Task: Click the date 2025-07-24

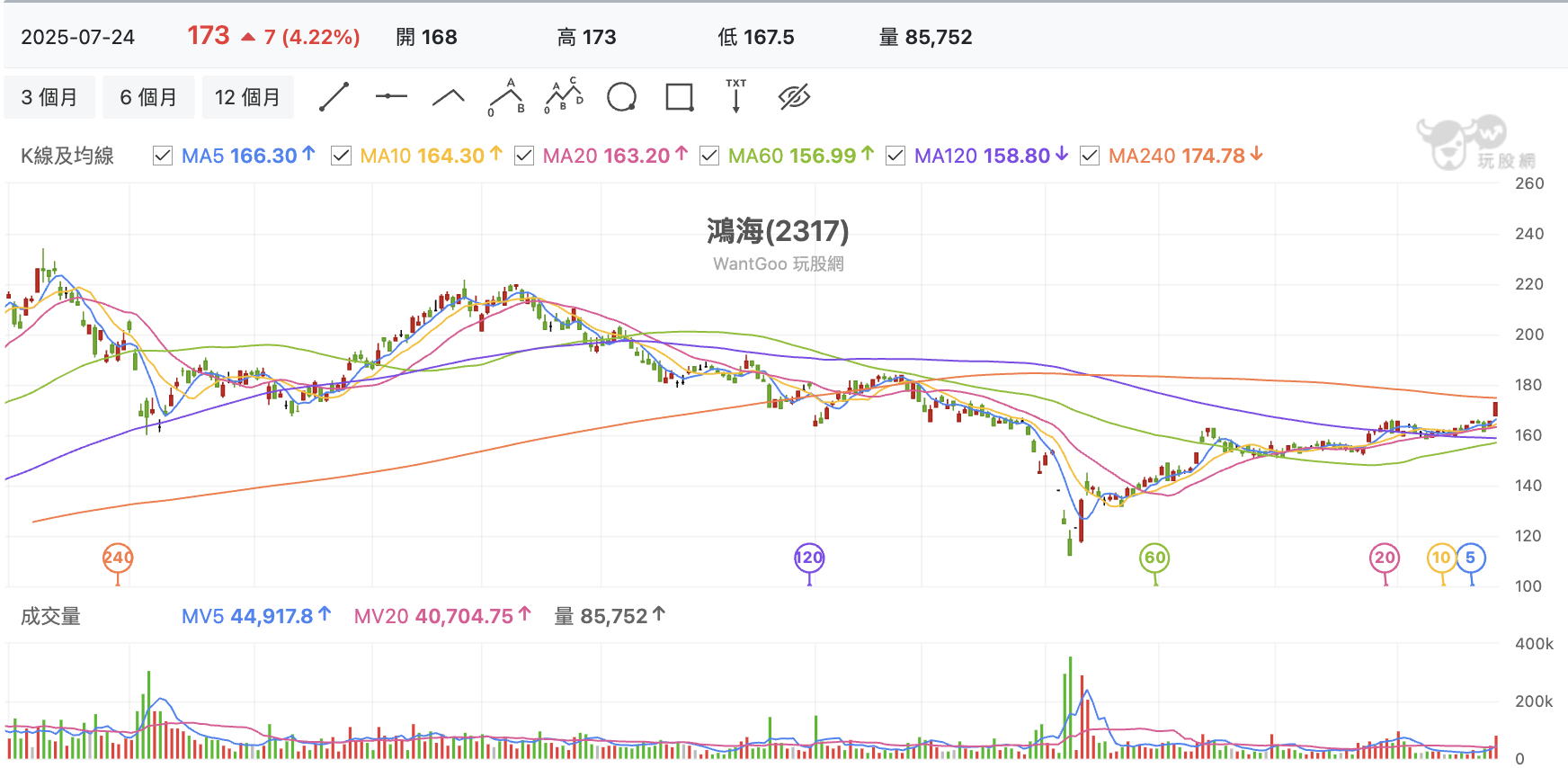Action: [78, 37]
